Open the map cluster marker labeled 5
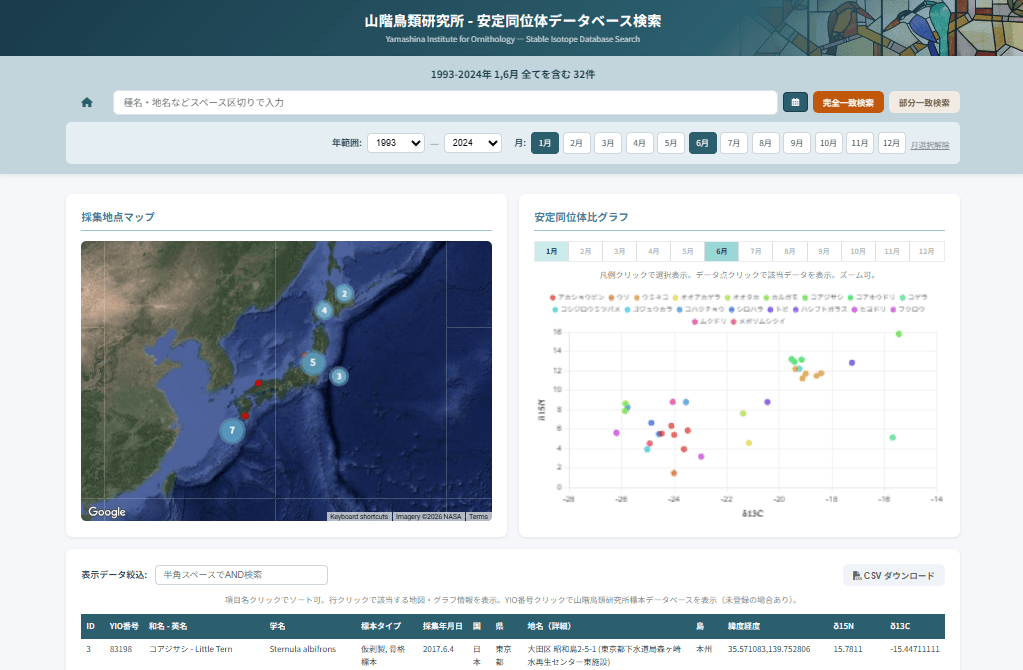Image resolution: width=1023 pixels, height=670 pixels. 313,362
